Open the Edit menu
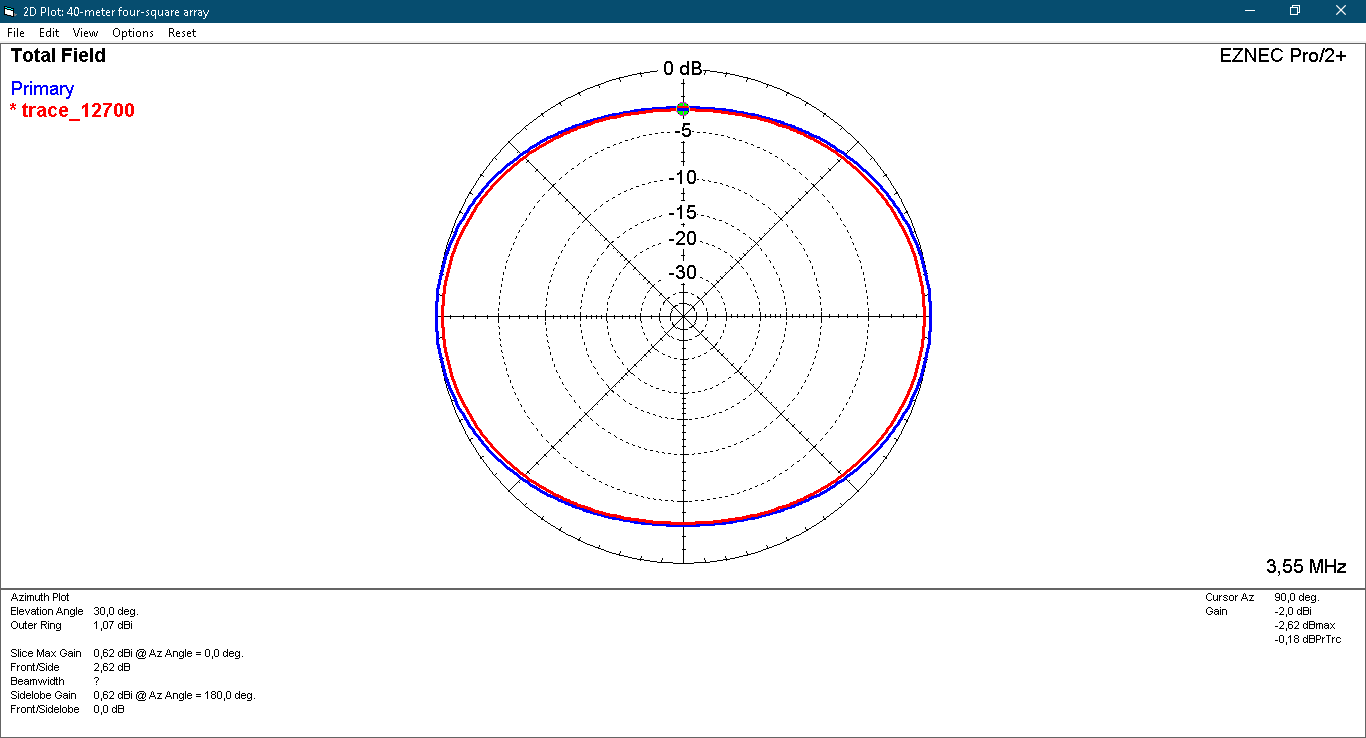1366x738 pixels. point(49,33)
